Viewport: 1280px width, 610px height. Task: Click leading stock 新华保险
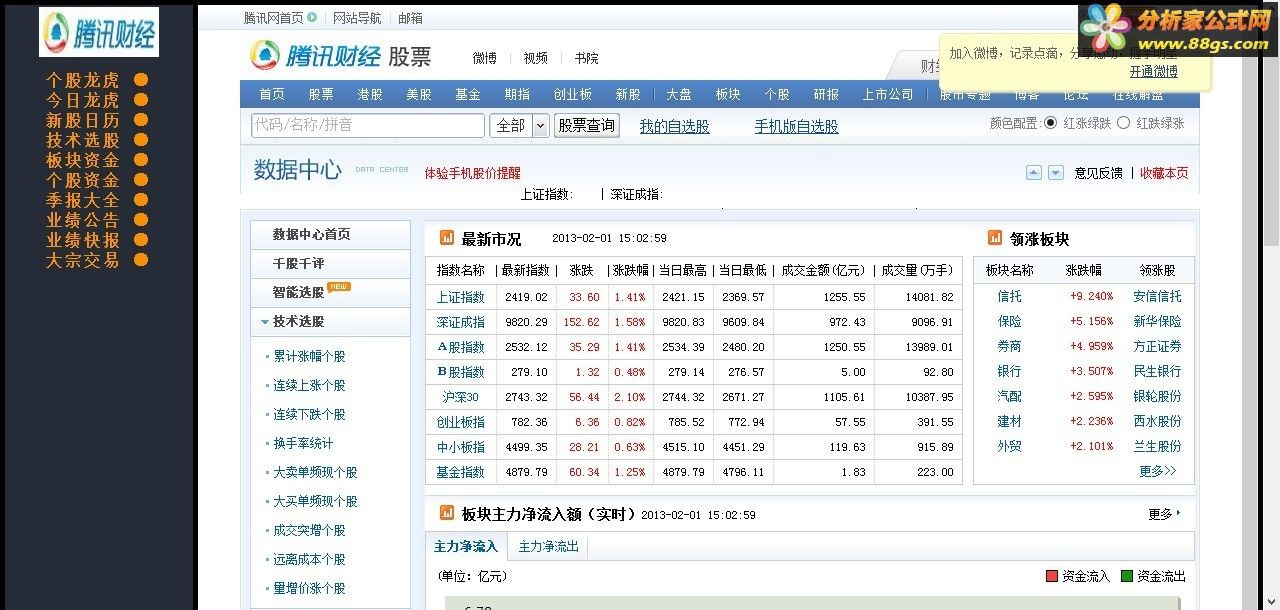1157,321
